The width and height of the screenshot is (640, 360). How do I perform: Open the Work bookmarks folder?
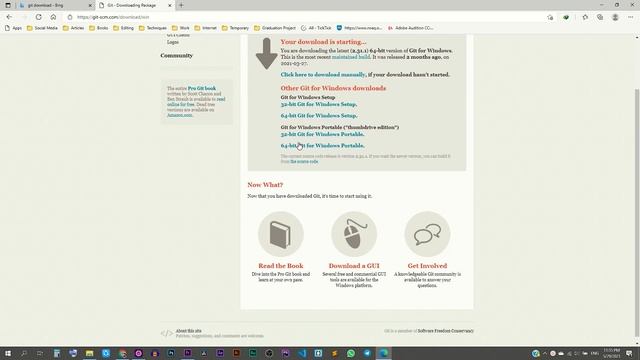181,28
